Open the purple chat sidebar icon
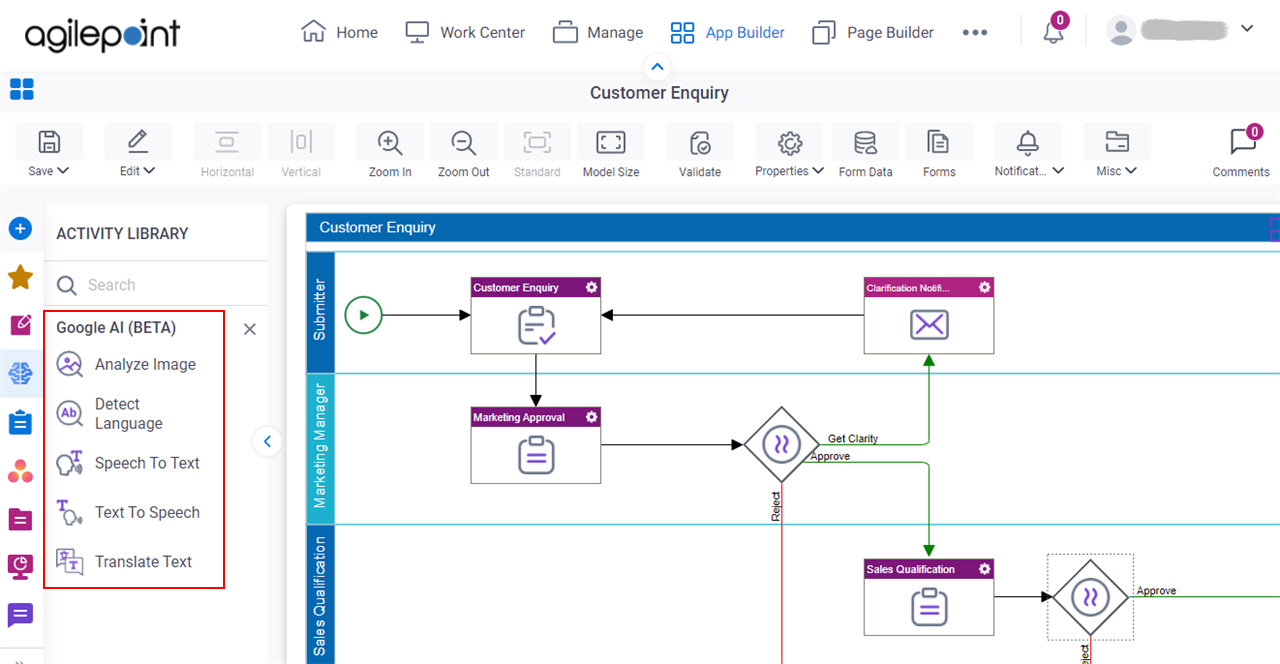1280x664 pixels. 20,615
